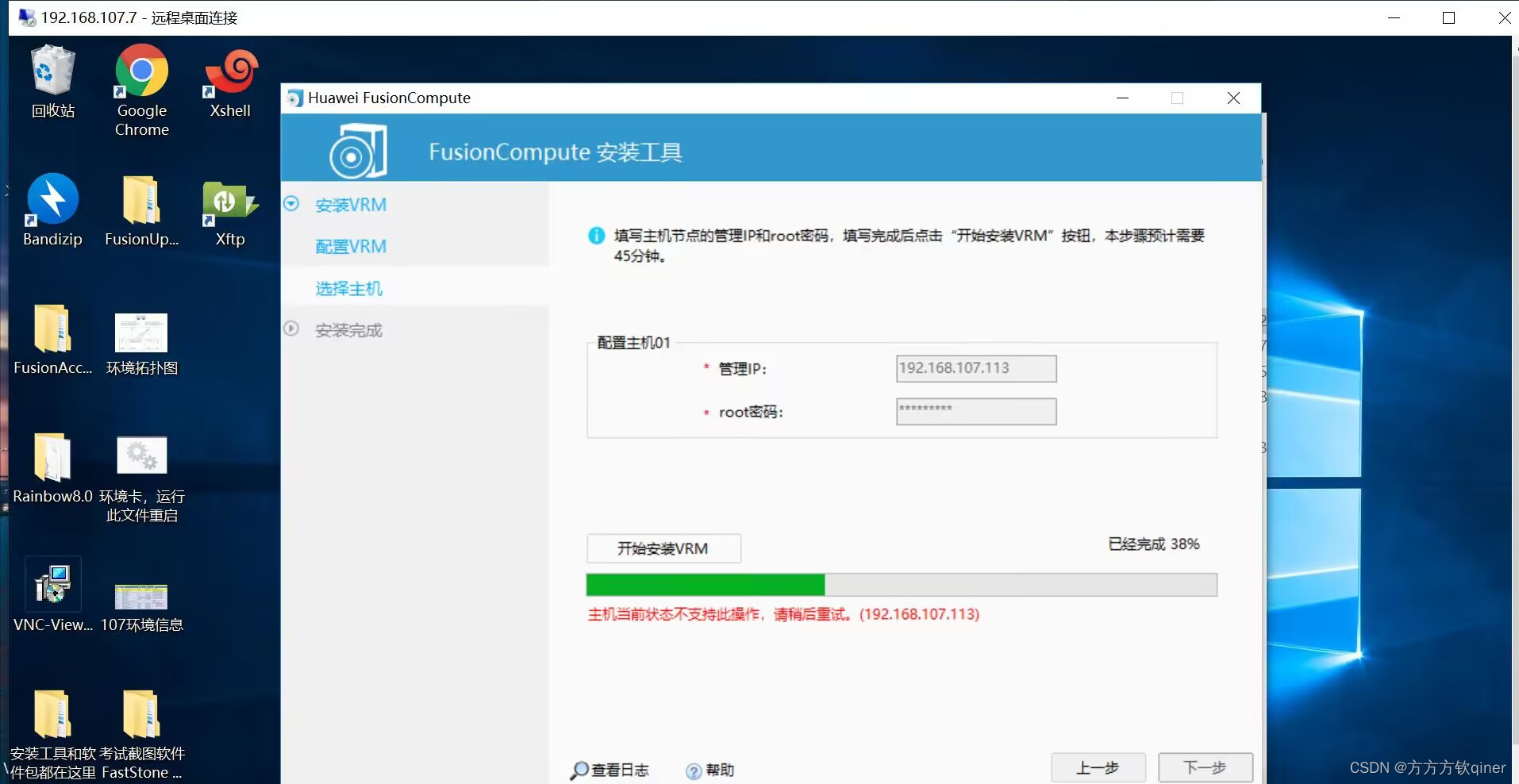Click the 配置主机01 group label
The height and width of the screenshot is (784, 1519).
tap(633, 343)
